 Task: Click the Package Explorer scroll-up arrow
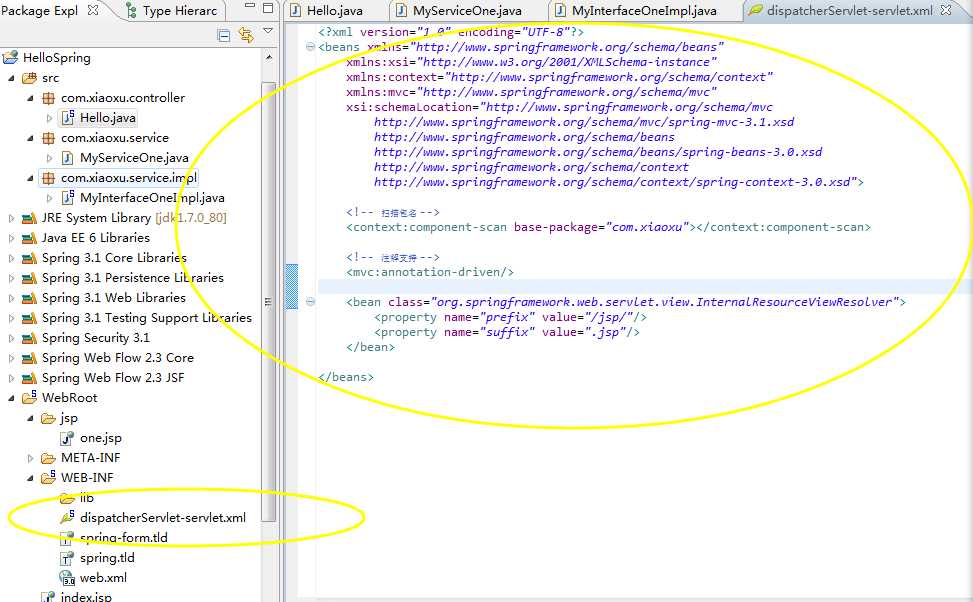tap(268, 57)
